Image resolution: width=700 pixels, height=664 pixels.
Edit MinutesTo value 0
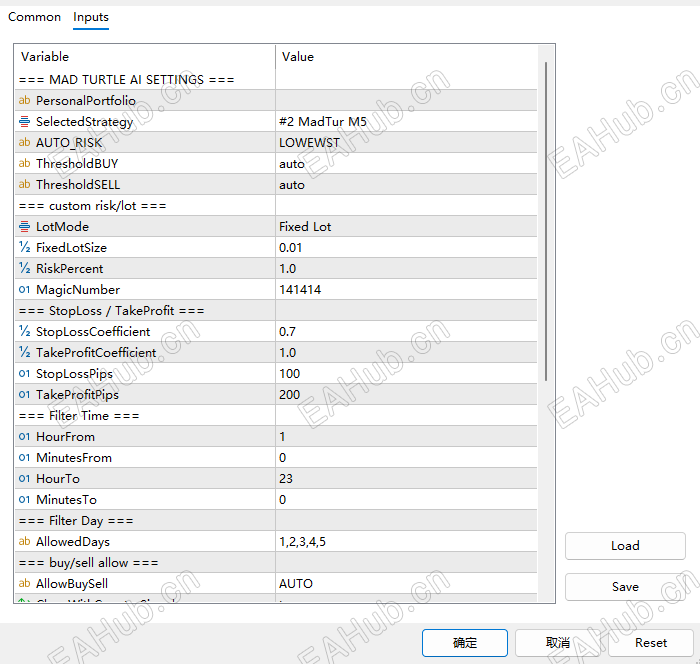pos(406,499)
